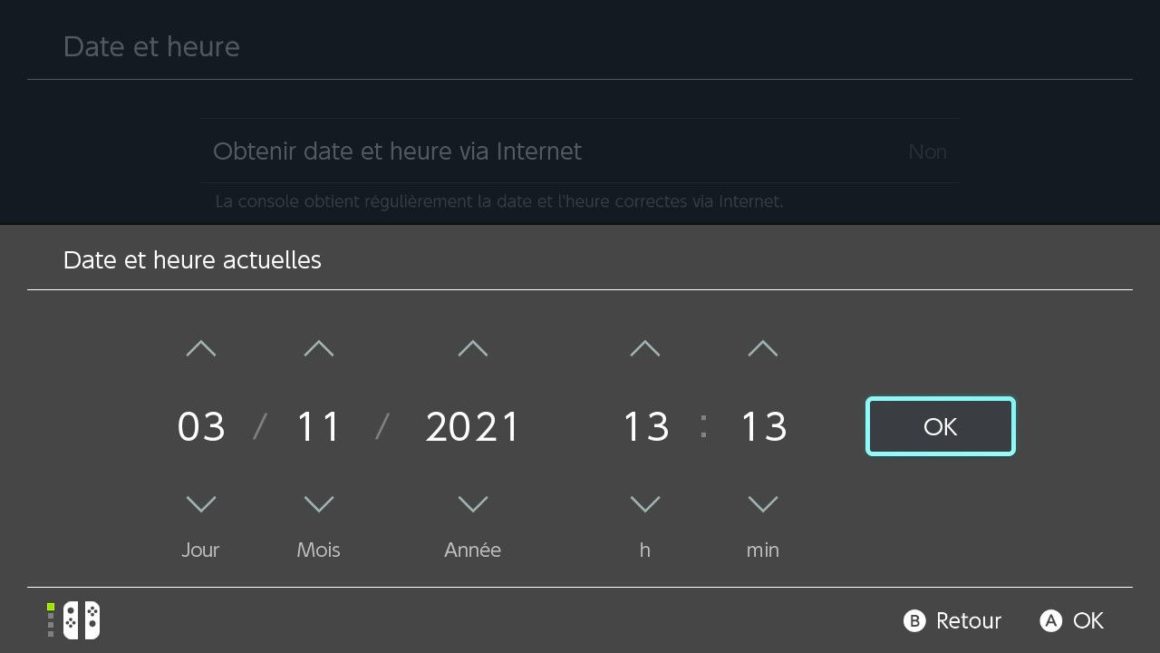1160x653 pixels.
Task: Increase the day with the up arrow above Jour
Action: tap(200, 348)
